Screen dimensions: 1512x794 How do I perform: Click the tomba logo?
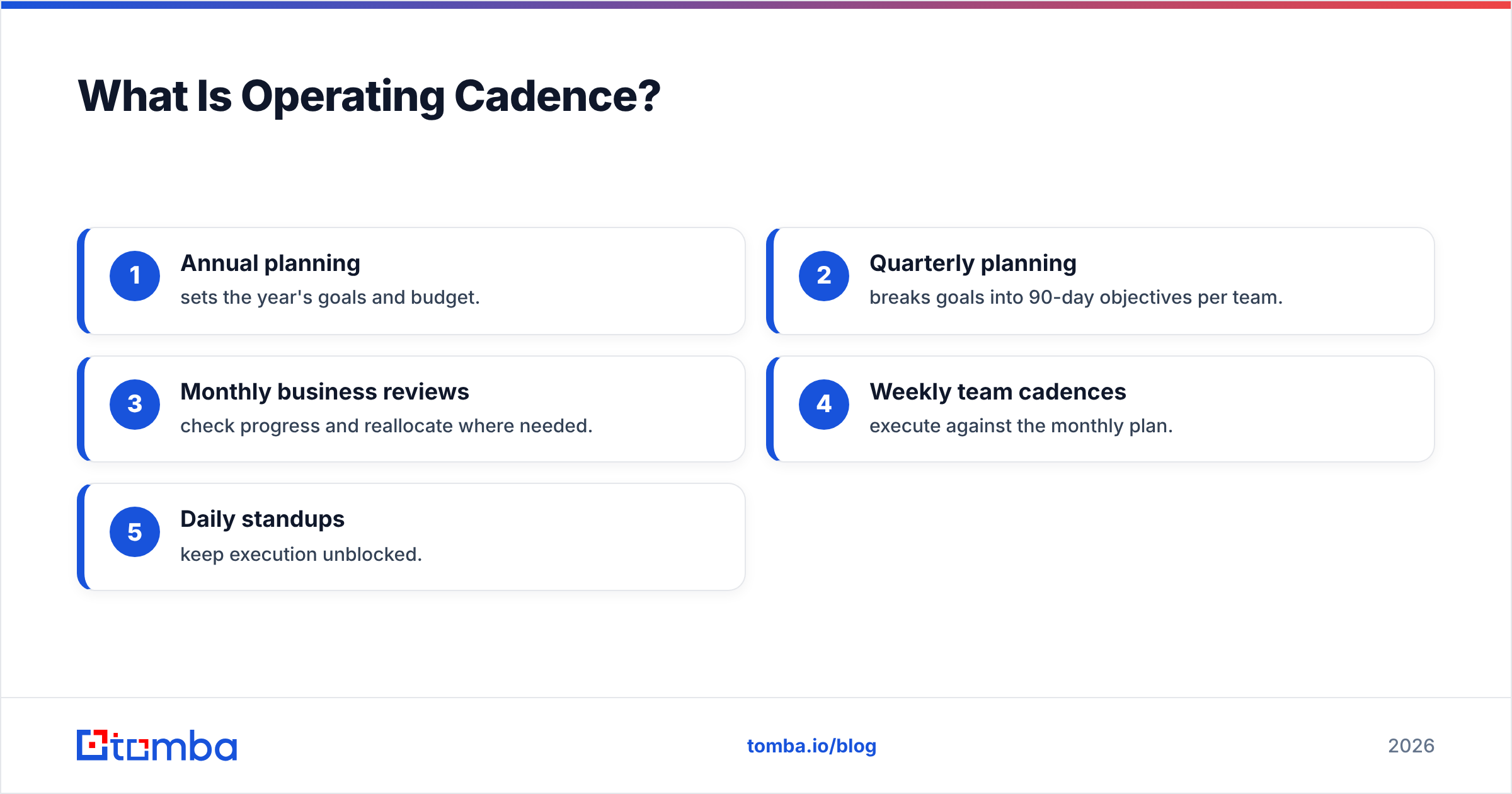(x=157, y=745)
